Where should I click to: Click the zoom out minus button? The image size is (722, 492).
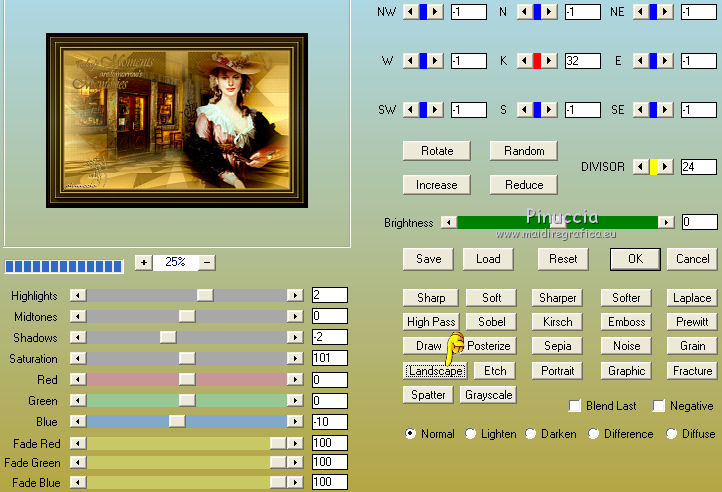click(207, 262)
